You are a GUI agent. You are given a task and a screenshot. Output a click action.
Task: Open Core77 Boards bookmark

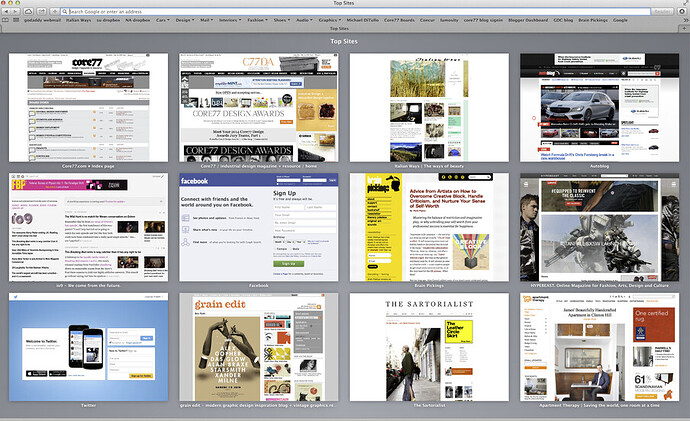click(x=399, y=20)
